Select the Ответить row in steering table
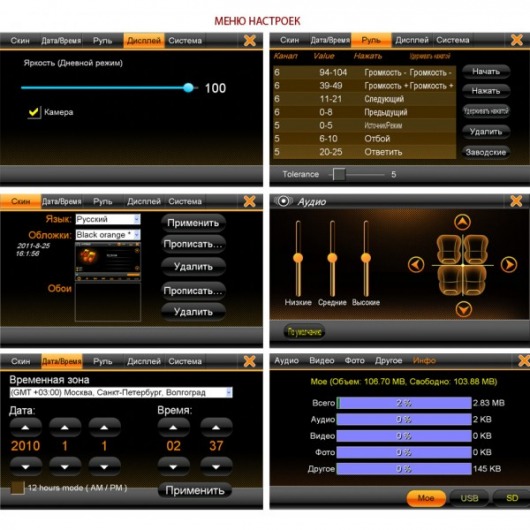Image resolution: width=530 pixels, height=530 pixels. [364, 152]
